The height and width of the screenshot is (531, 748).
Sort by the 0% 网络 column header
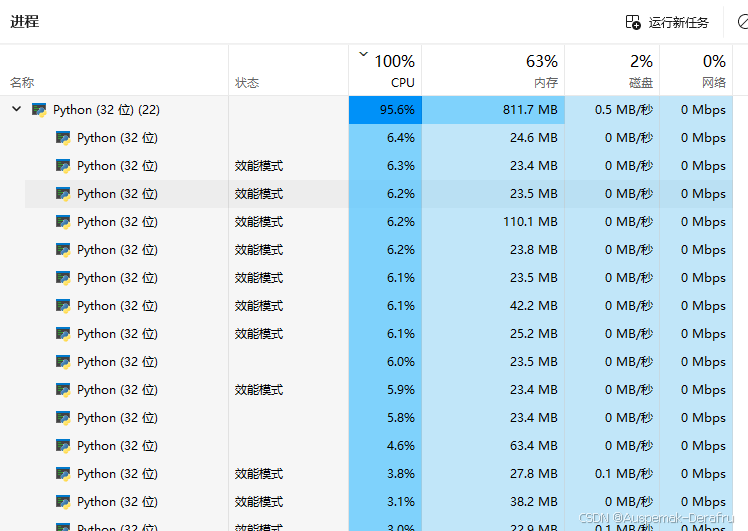click(696, 71)
